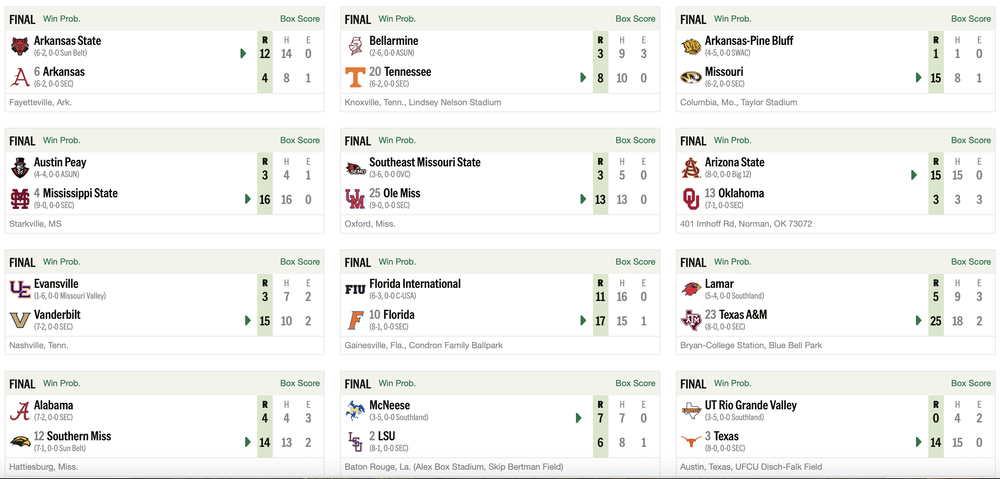
Task: View Win Prob. for Austin Peay game
Action: click(62, 141)
